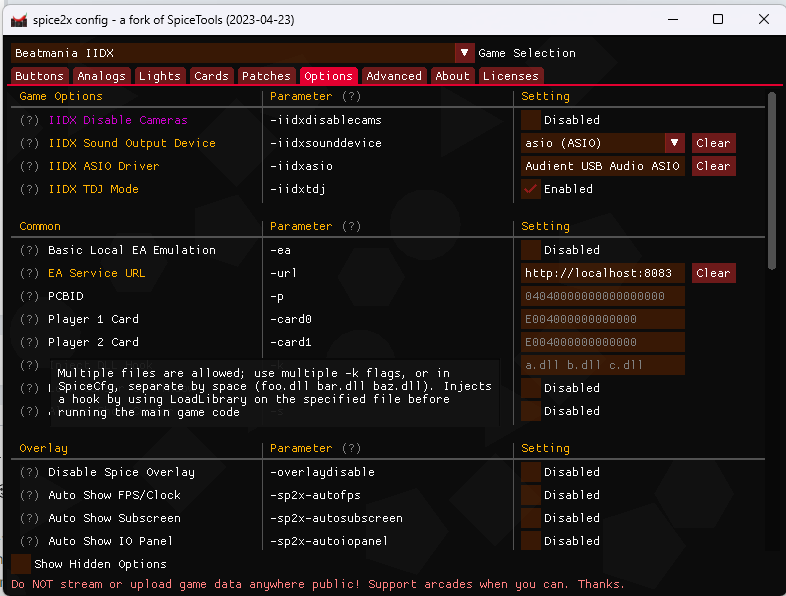The width and height of the screenshot is (786, 596).
Task: Click the PCBID input field
Action: [x=603, y=296]
